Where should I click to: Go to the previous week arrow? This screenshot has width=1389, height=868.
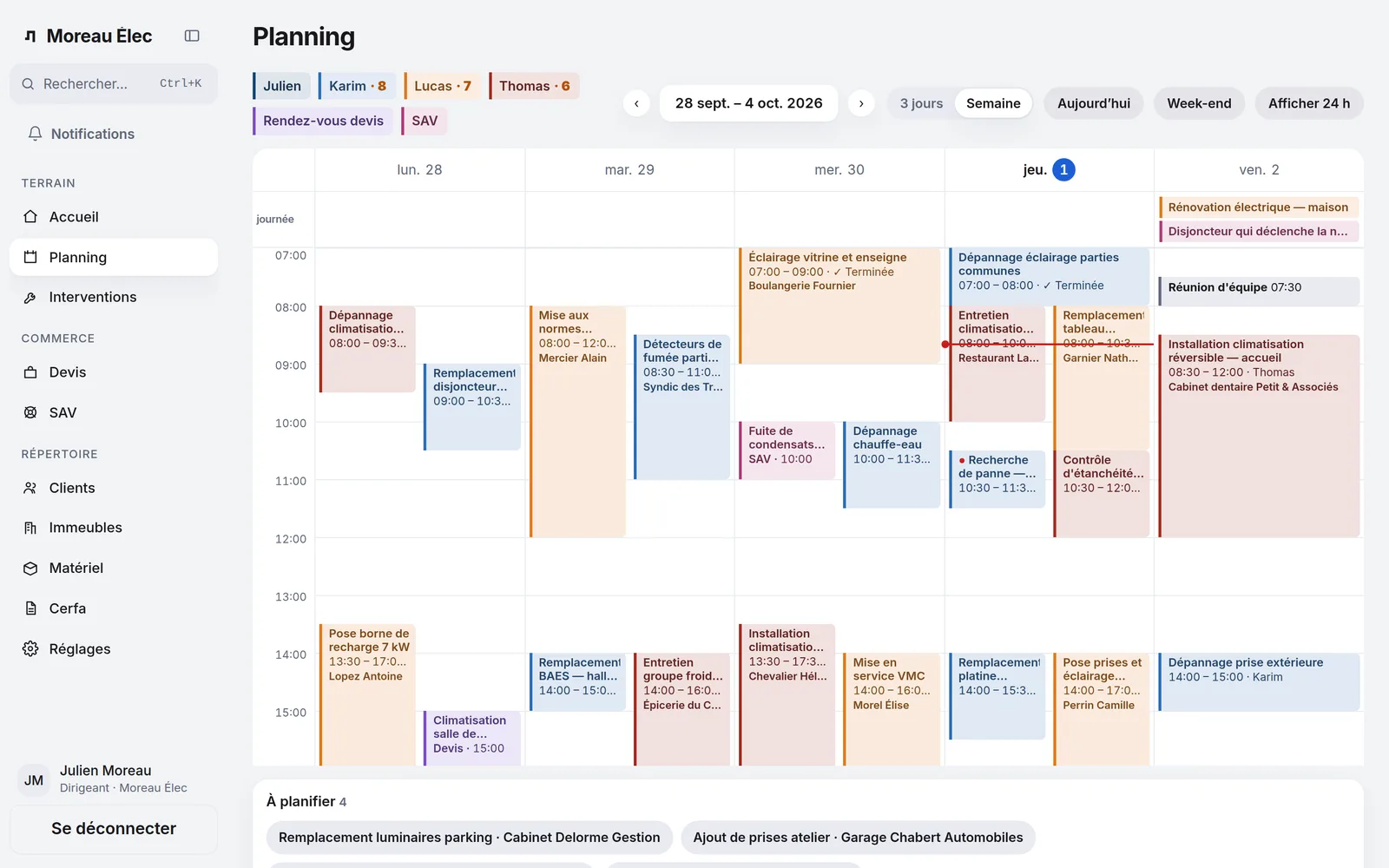pyautogui.click(x=636, y=103)
